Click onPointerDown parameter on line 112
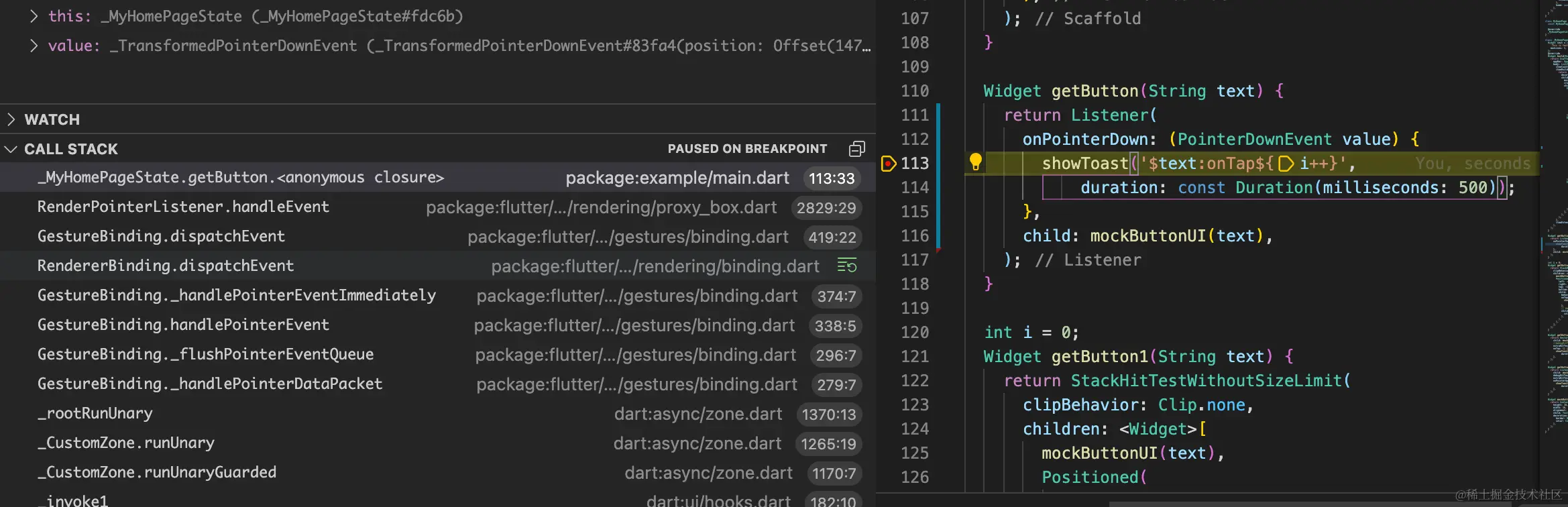Image resolution: width=1568 pixels, height=507 pixels. (1085, 139)
